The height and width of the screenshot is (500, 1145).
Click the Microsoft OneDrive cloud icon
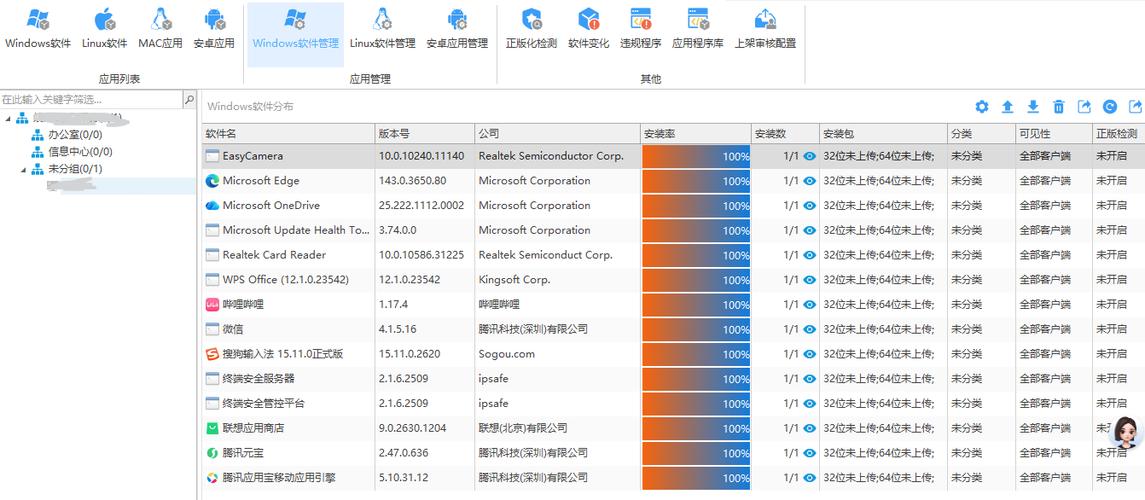(x=212, y=206)
